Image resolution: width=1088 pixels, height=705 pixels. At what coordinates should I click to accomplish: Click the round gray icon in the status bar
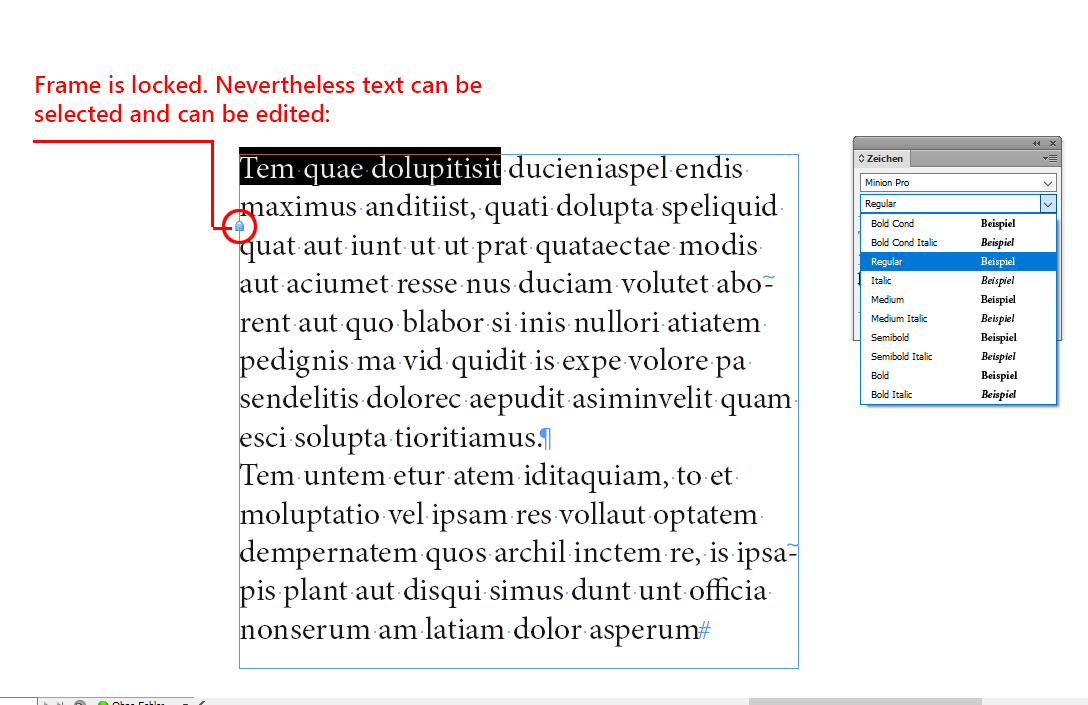pos(79,701)
